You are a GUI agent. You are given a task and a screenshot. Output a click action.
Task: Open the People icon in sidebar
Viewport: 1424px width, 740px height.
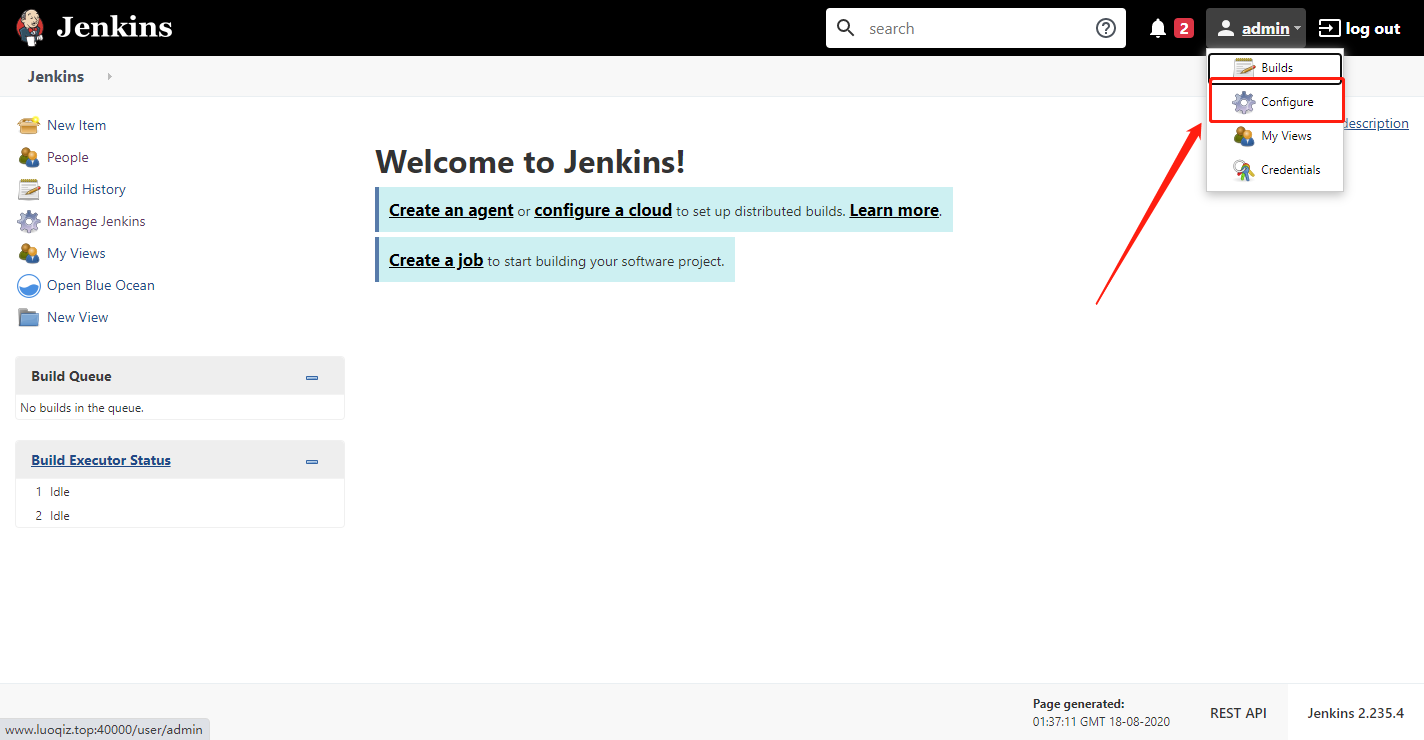[29, 157]
